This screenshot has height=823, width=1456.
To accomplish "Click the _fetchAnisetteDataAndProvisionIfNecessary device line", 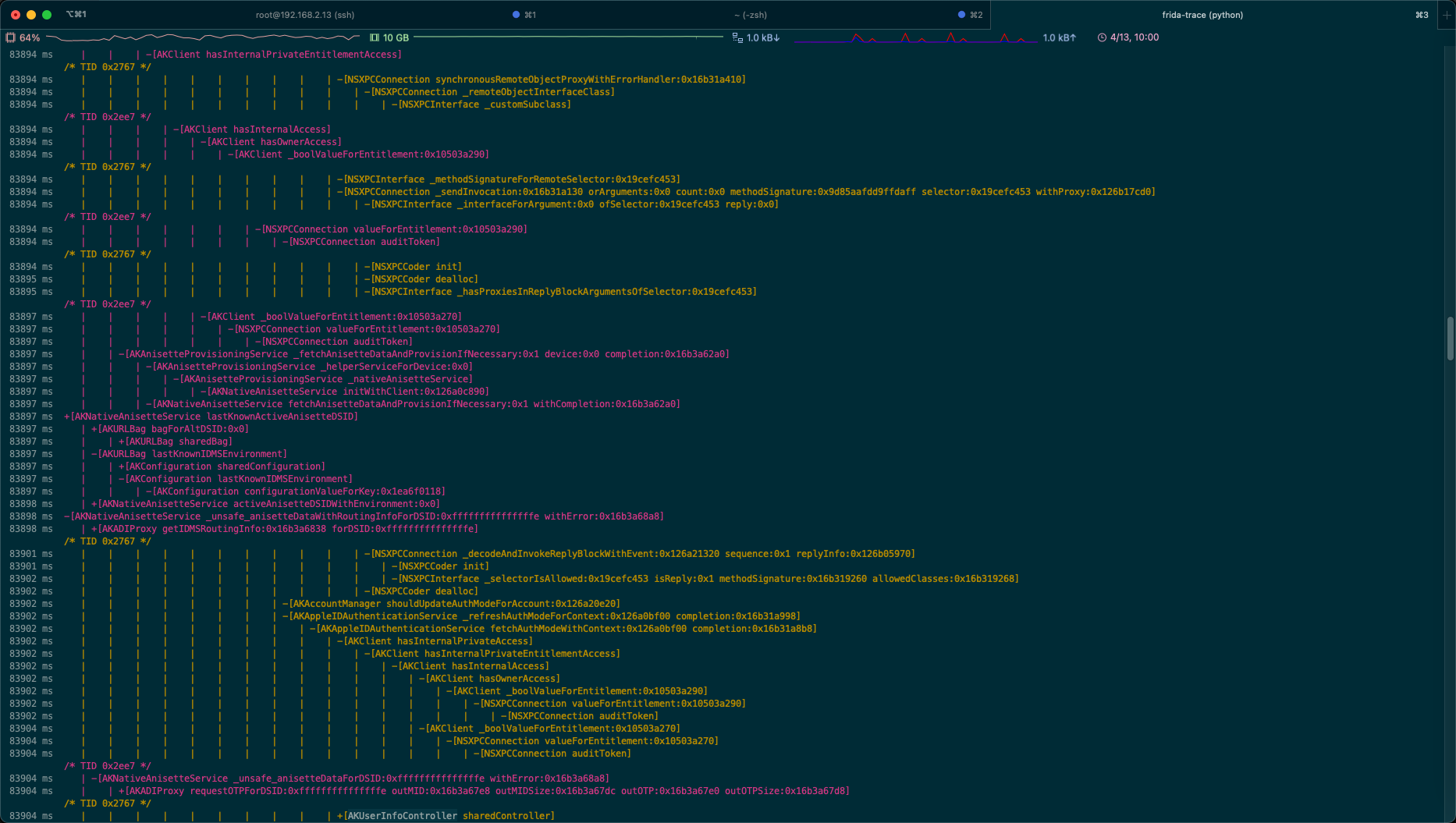I will point(424,354).
